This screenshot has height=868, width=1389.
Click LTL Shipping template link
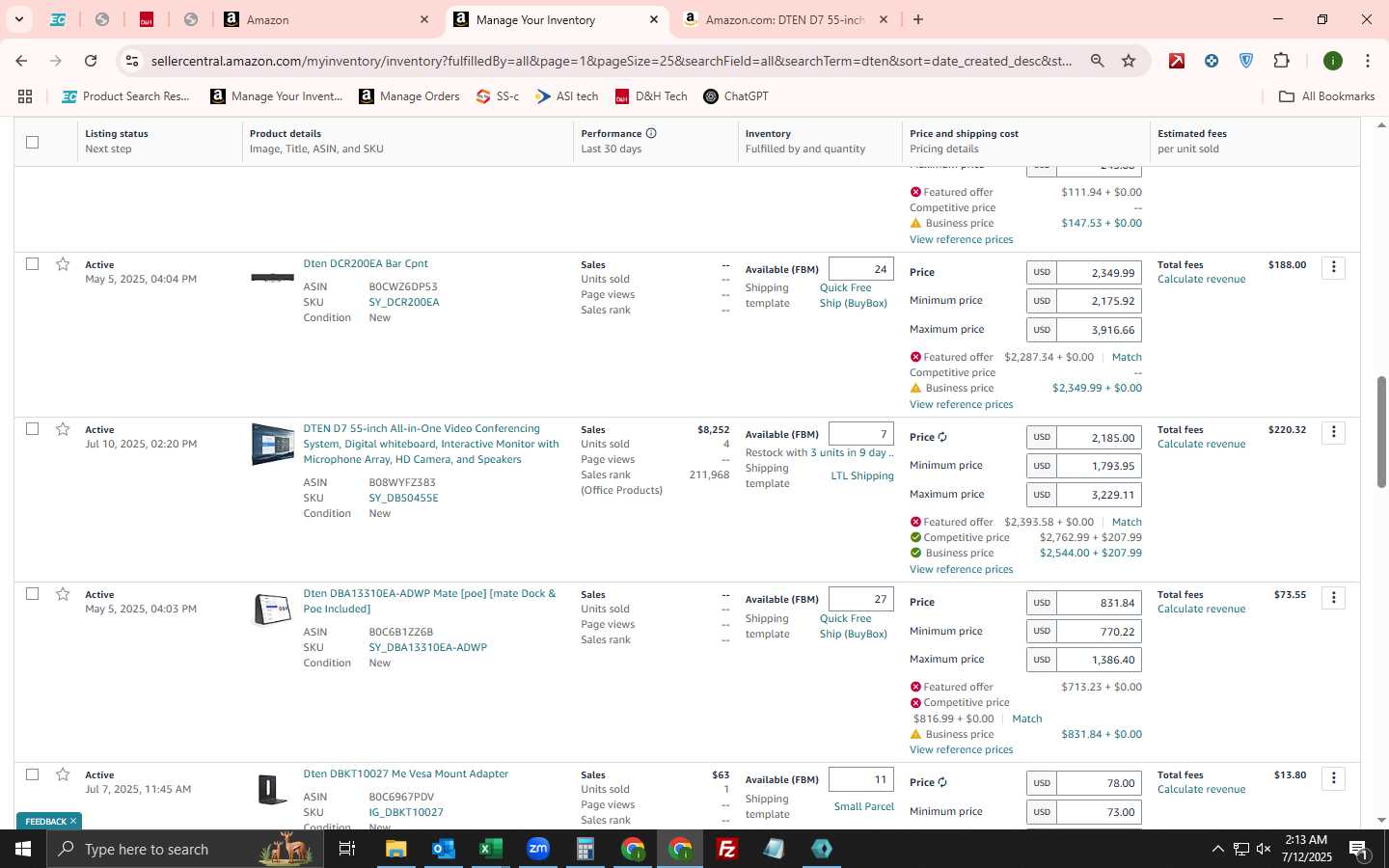tap(862, 475)
